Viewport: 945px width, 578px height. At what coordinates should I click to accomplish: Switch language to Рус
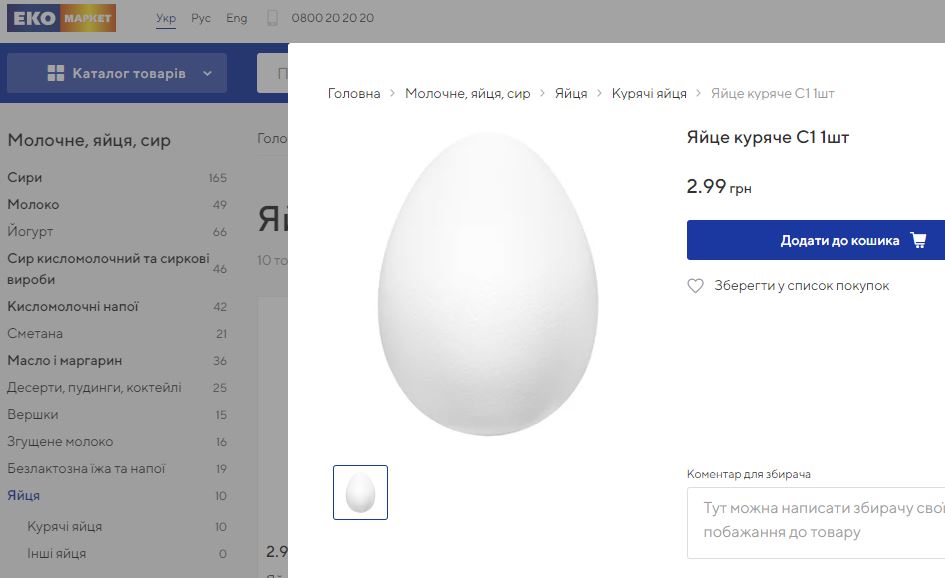tap(201, 18)
